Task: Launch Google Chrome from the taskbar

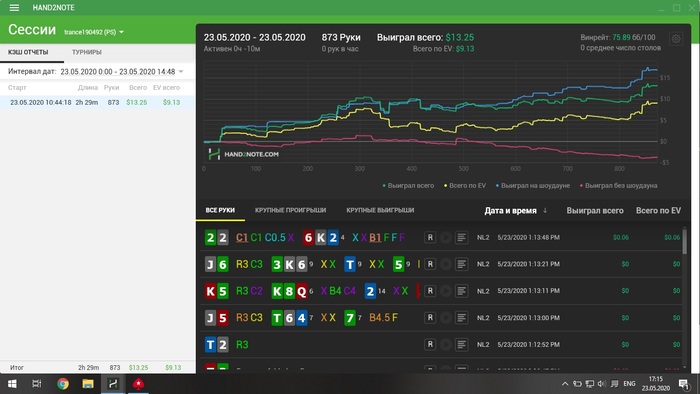Action: click(62, 384)
